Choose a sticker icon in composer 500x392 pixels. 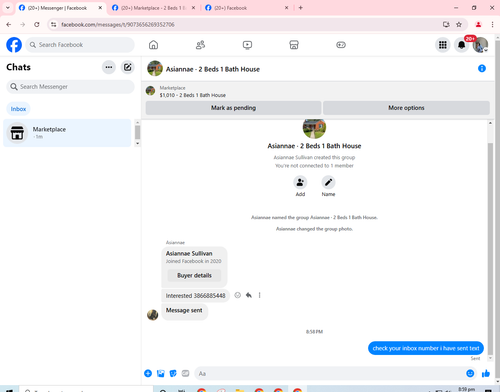[173, 373]
